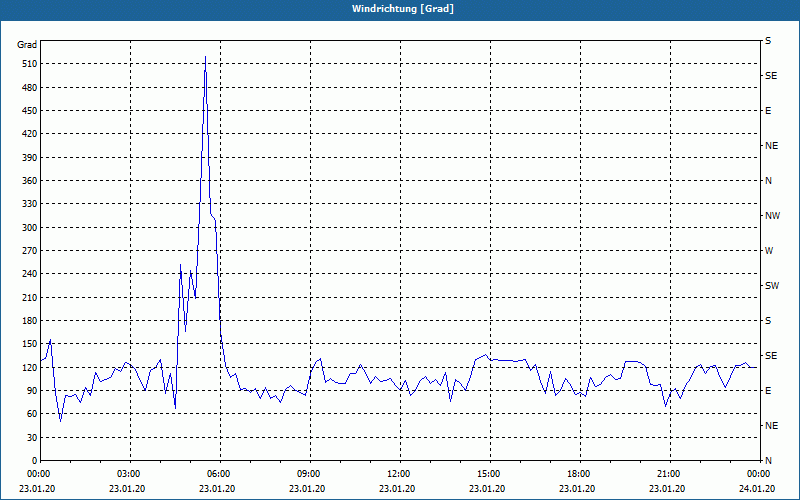Click the W compass label

pyautogui.click(x=769, y=251)
